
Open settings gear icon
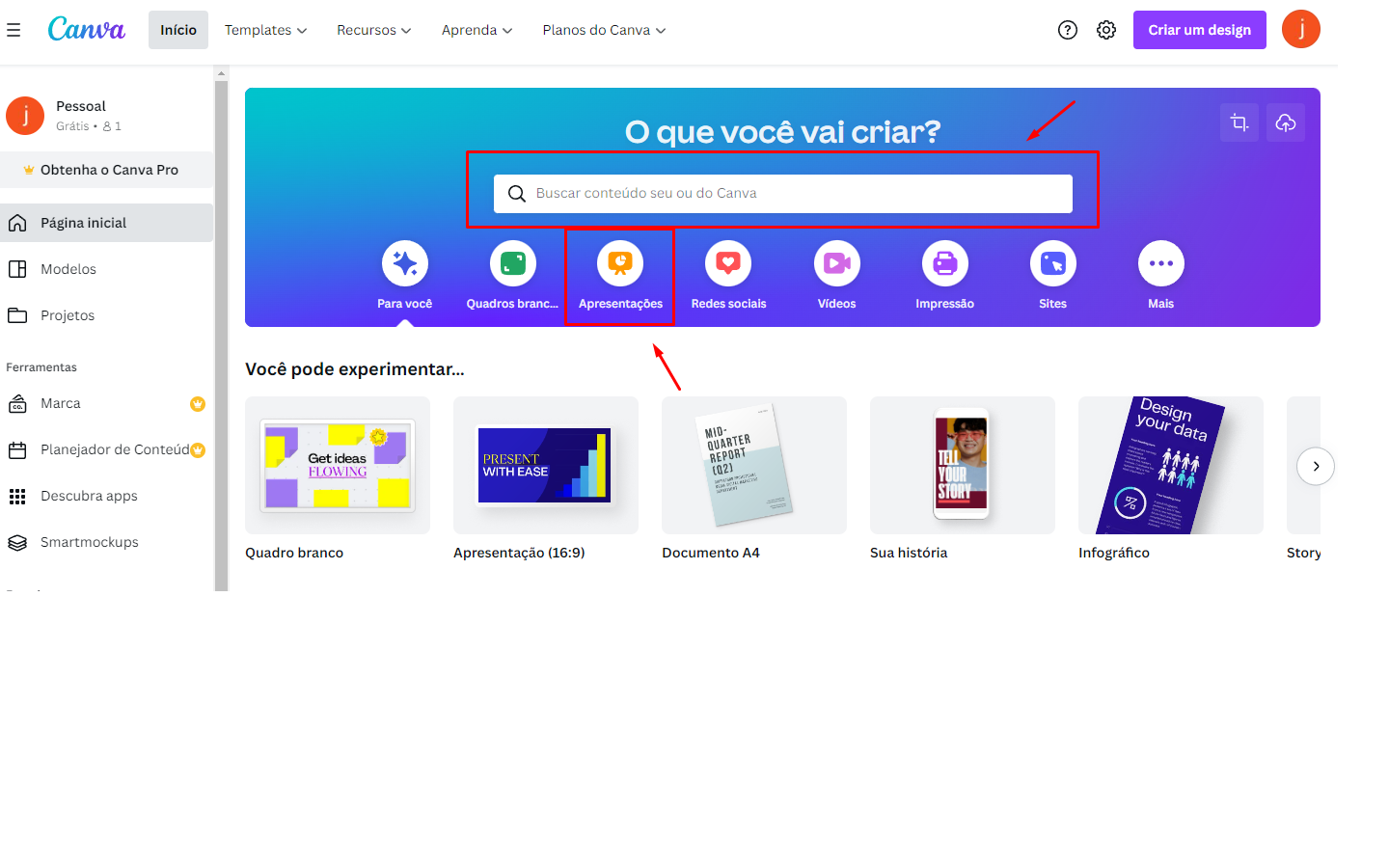[1106, 30]
